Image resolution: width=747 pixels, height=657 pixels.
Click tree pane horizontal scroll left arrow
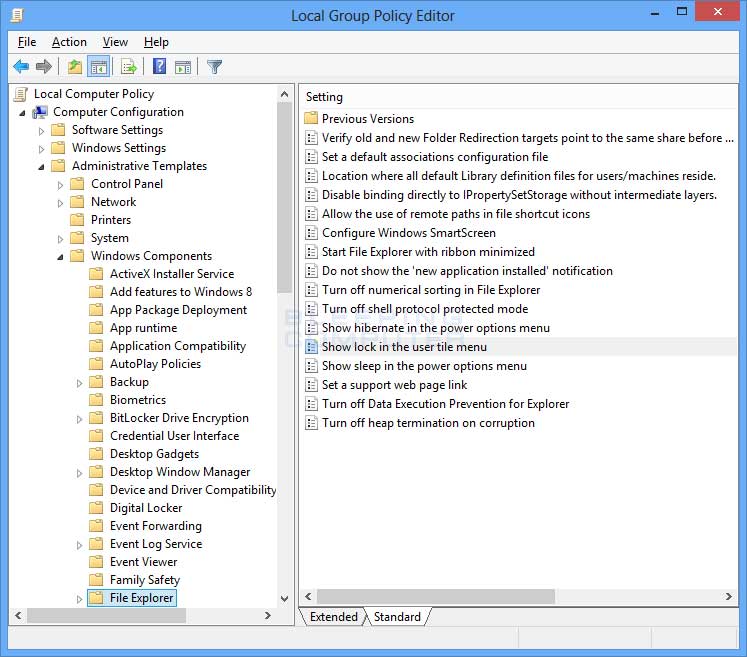tap(18, 616)
